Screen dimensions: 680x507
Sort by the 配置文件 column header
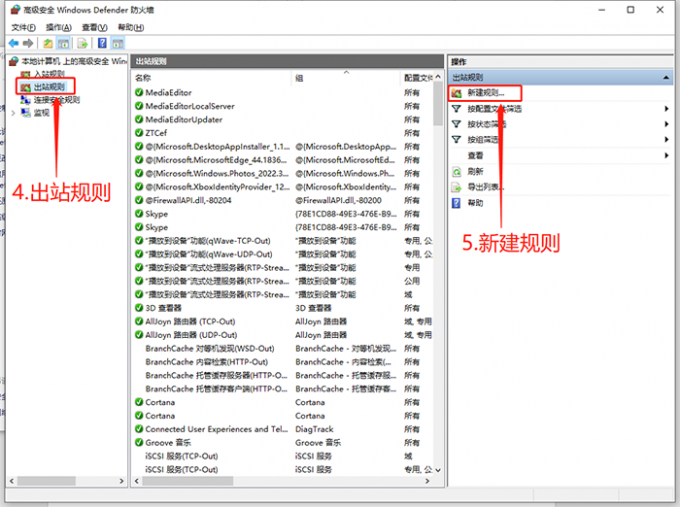[418, 78]
